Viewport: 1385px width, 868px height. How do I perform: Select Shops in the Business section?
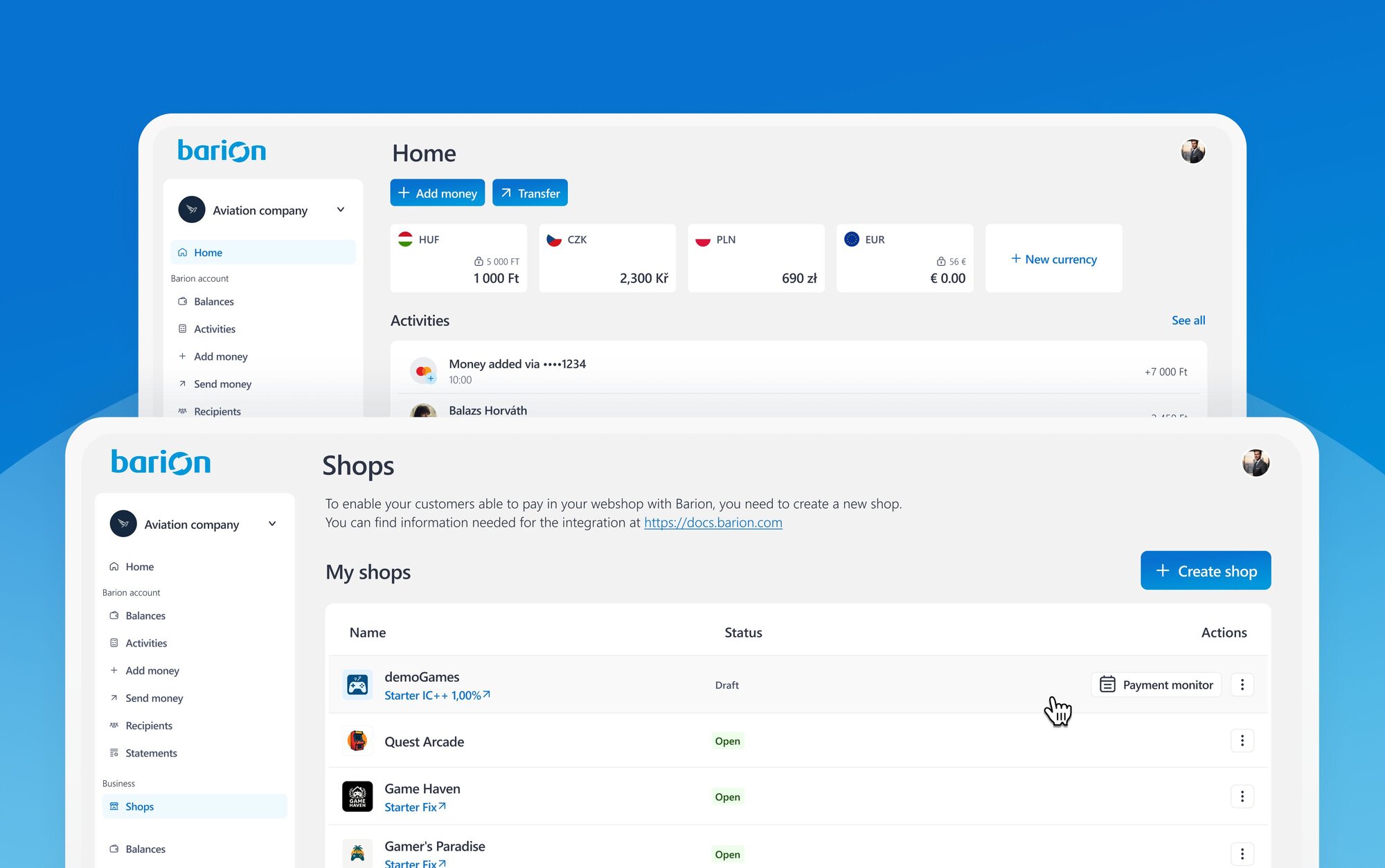pos(195,806)
